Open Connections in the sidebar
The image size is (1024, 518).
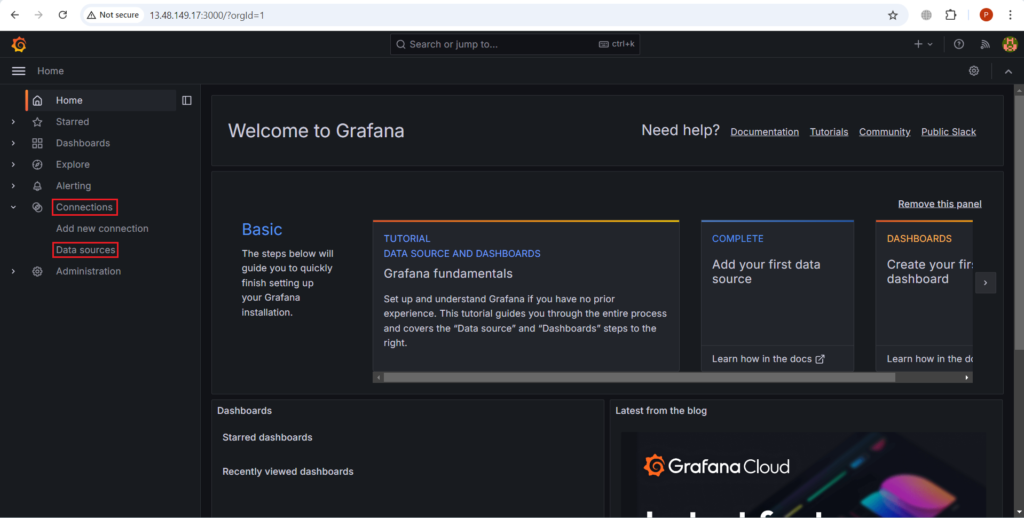point(84,207)
